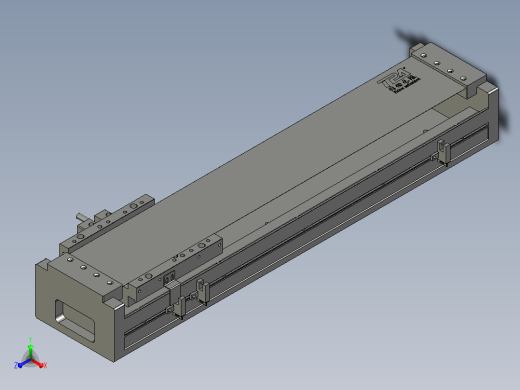
Task: Select the leftmost sensor bracket on the side rail
Action: tap(177, 307)
